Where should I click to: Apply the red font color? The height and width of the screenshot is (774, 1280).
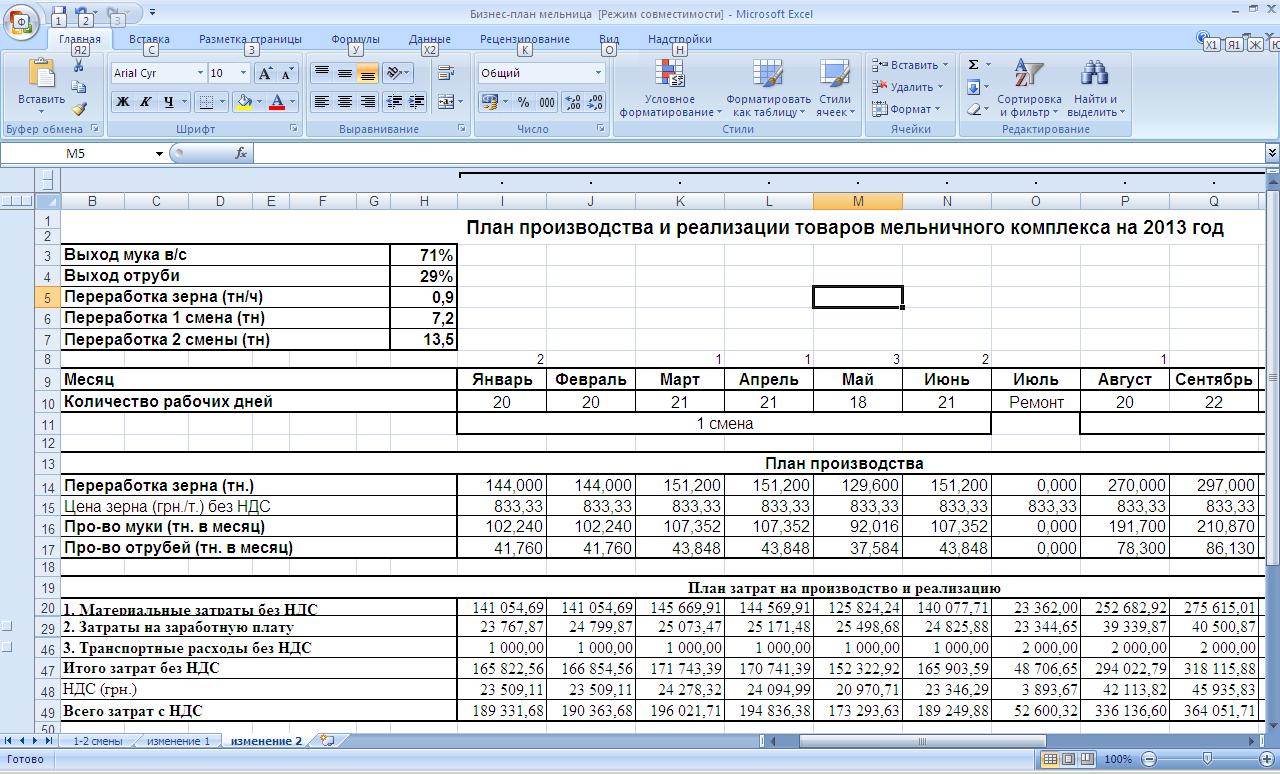point(278,102)
